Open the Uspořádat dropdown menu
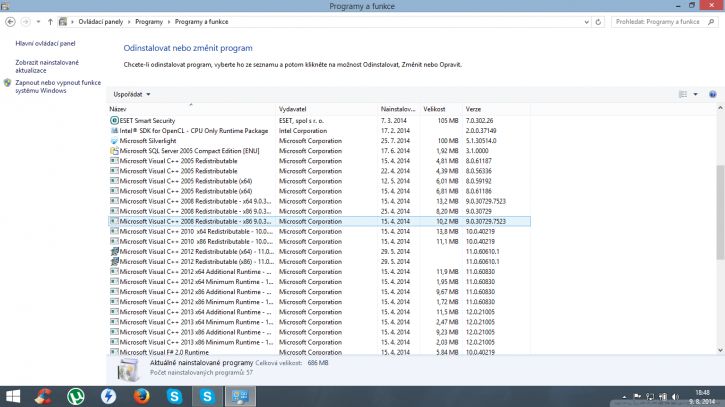 [x=132, y=94]
